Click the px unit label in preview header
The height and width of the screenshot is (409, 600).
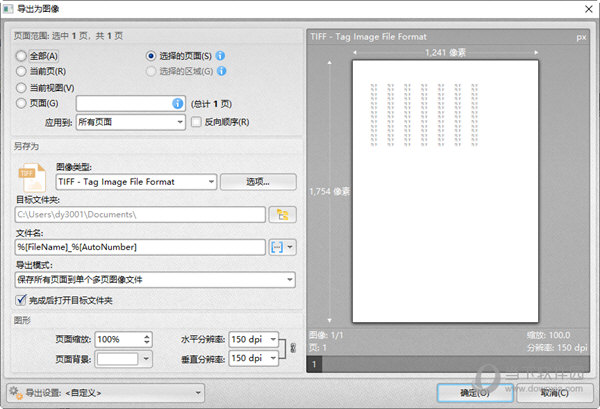[581, 37]
